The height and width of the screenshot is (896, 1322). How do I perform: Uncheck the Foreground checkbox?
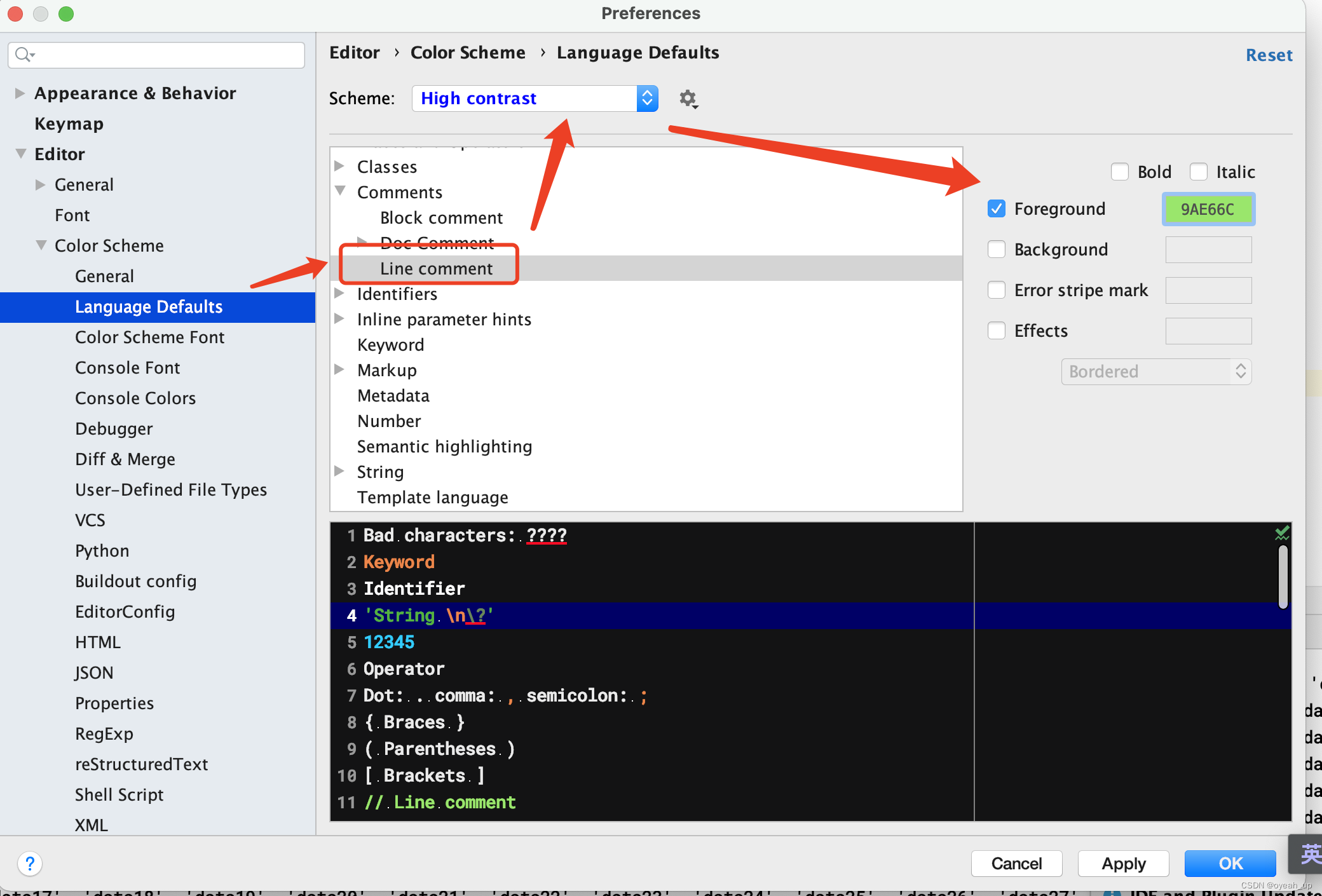tap(997, 209)
